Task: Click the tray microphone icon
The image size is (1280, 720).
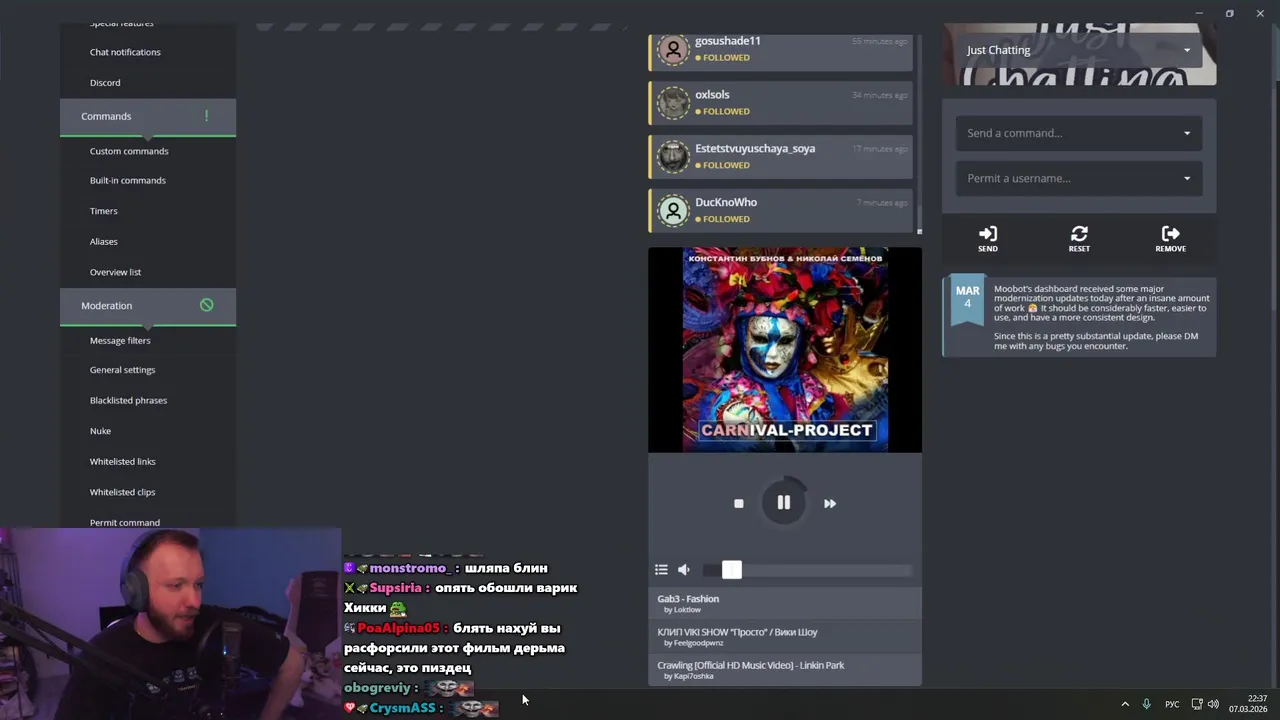Action: pyautogui.click(x=1147, y=704)
